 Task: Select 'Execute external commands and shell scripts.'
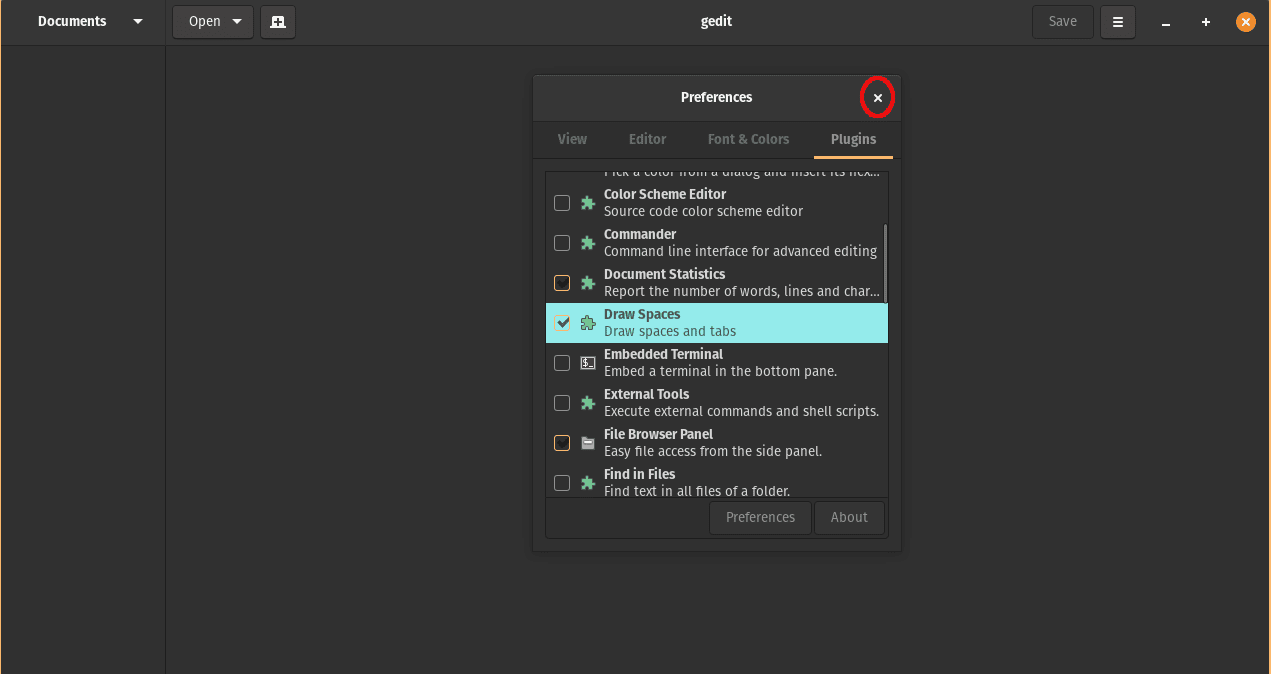point(741,411)
